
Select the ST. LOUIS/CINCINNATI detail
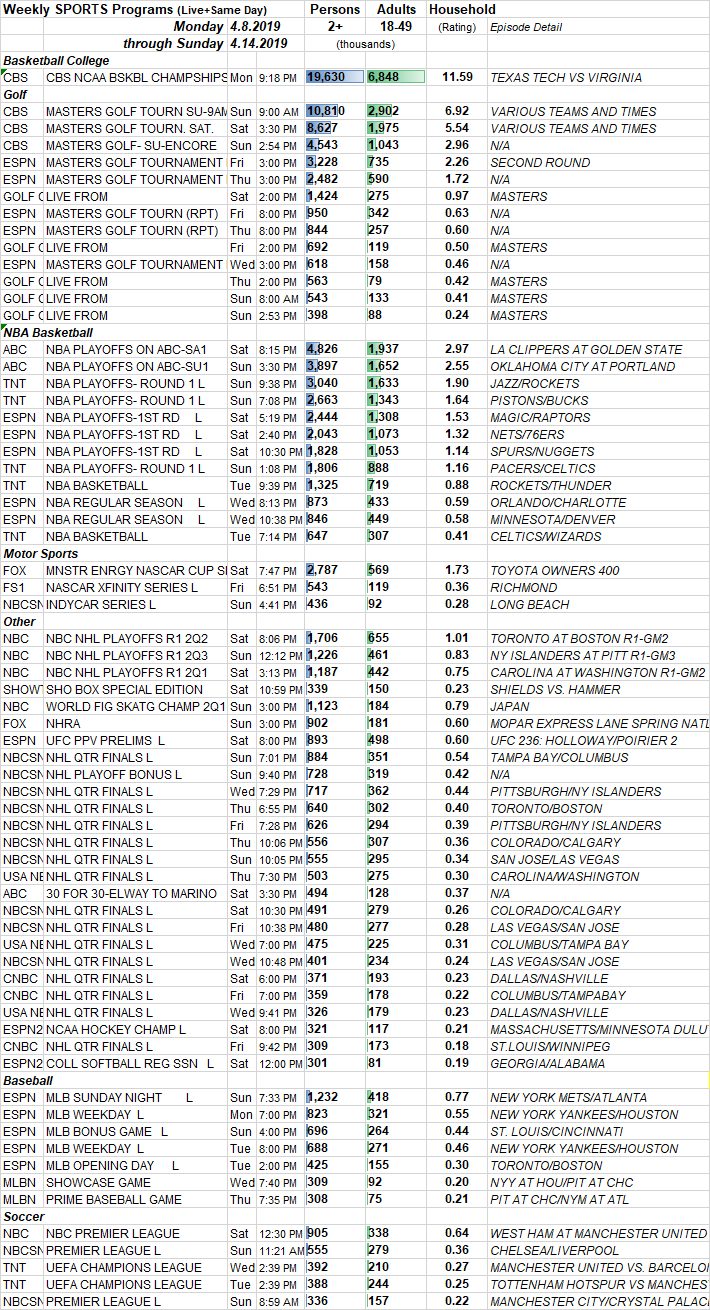(556, 1131)
